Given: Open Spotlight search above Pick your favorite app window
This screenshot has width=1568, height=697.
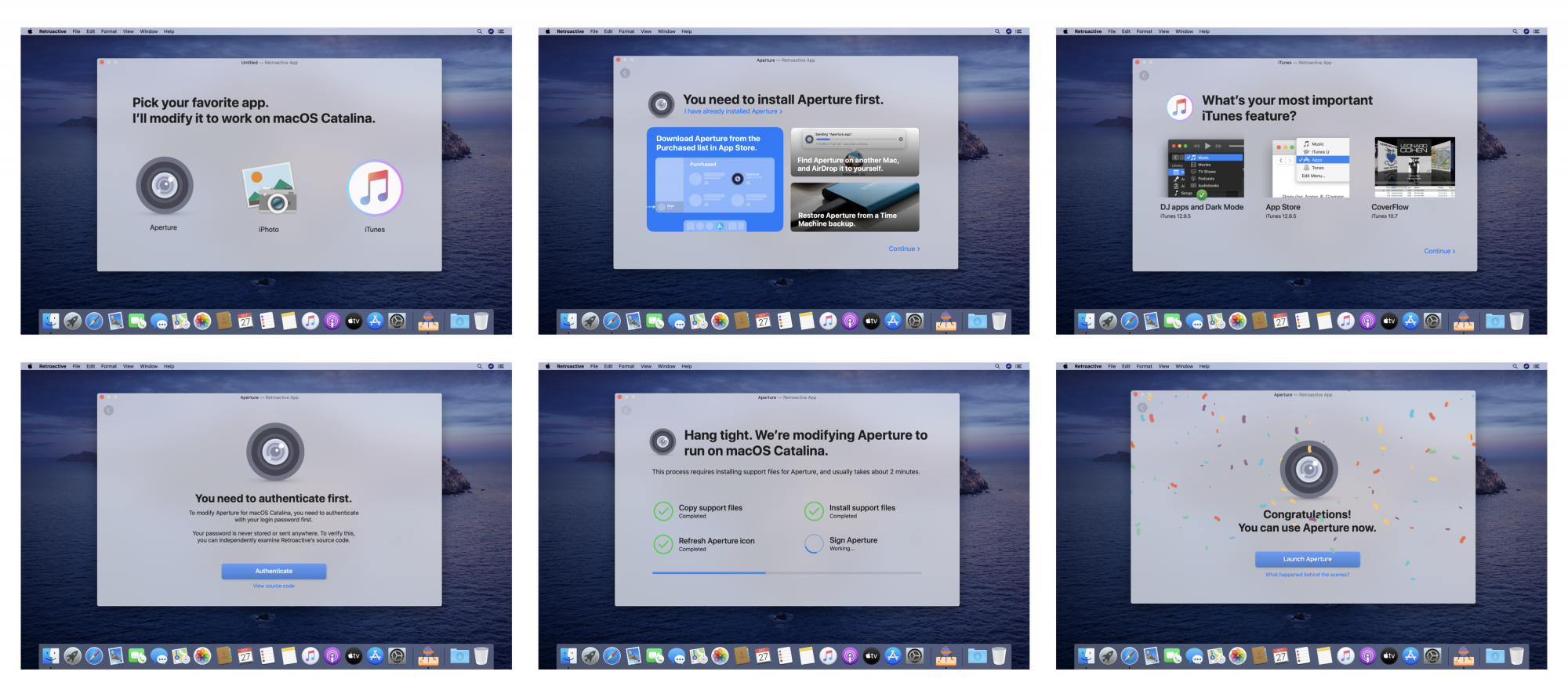Looking at the screenshot, I should (x=480, y=31).
